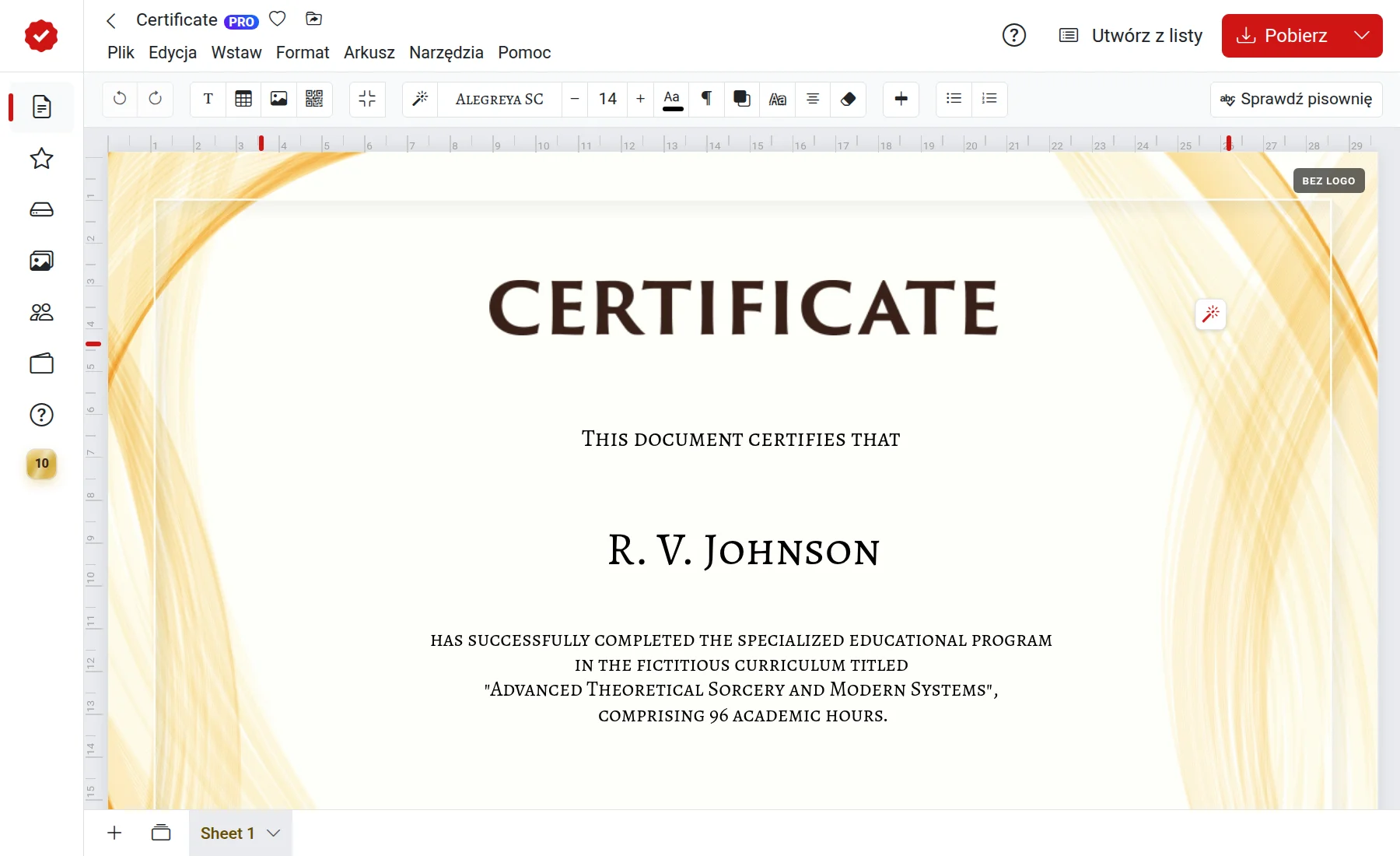Click the redo arrow icon
1400x856 pixels.
[155, 99]
